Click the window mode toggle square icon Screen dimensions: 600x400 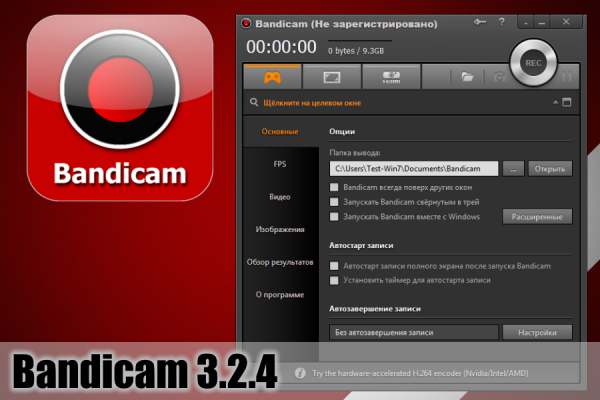tap(567, 102)
